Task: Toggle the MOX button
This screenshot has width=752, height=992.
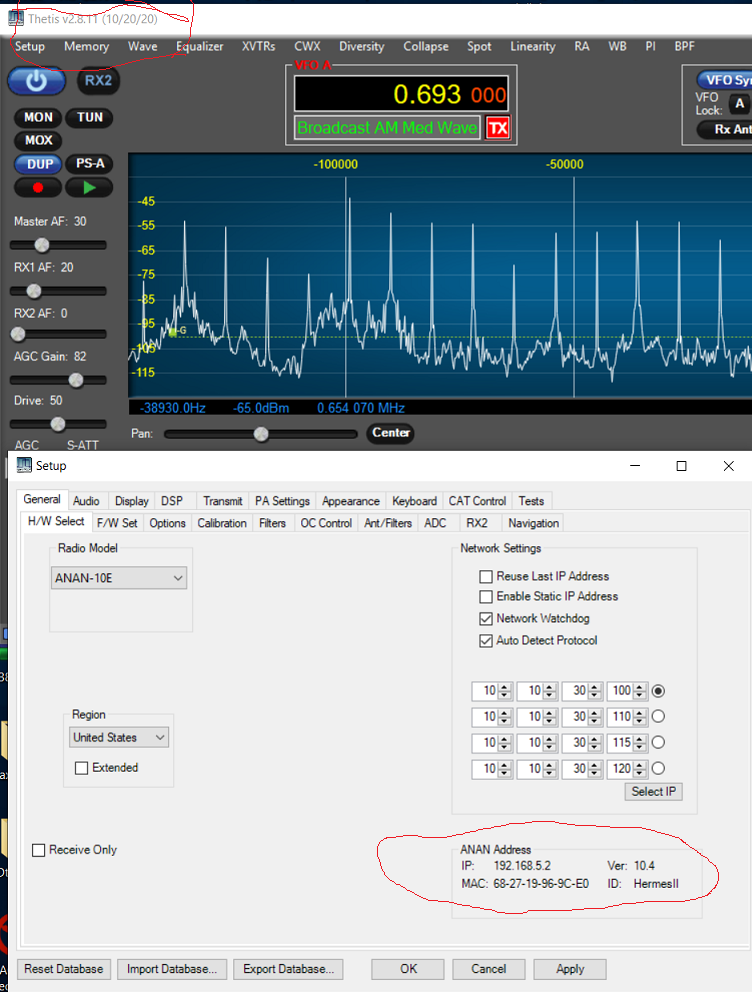Action: [38, 140]
